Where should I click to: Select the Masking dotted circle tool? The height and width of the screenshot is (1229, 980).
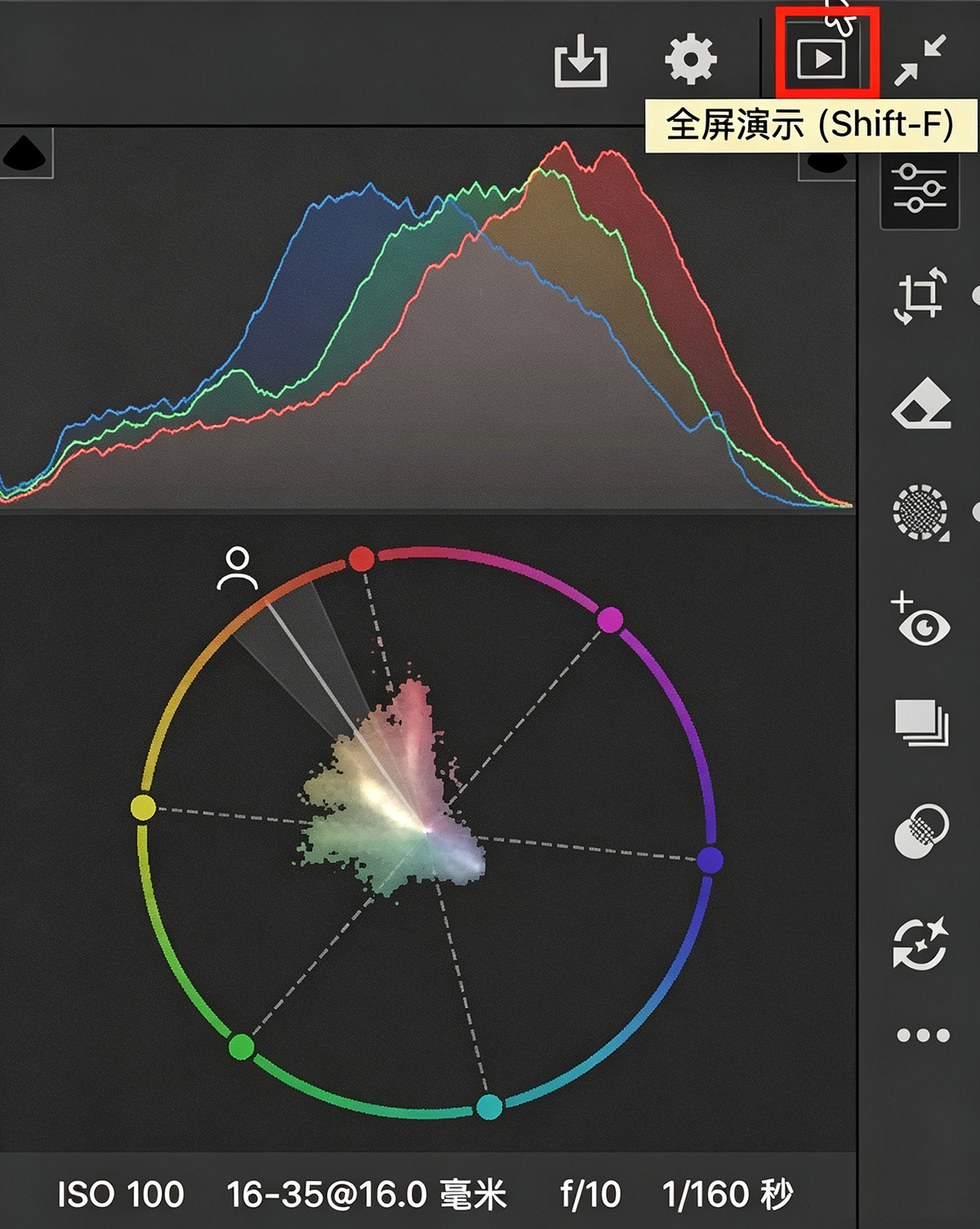point(921,513)
